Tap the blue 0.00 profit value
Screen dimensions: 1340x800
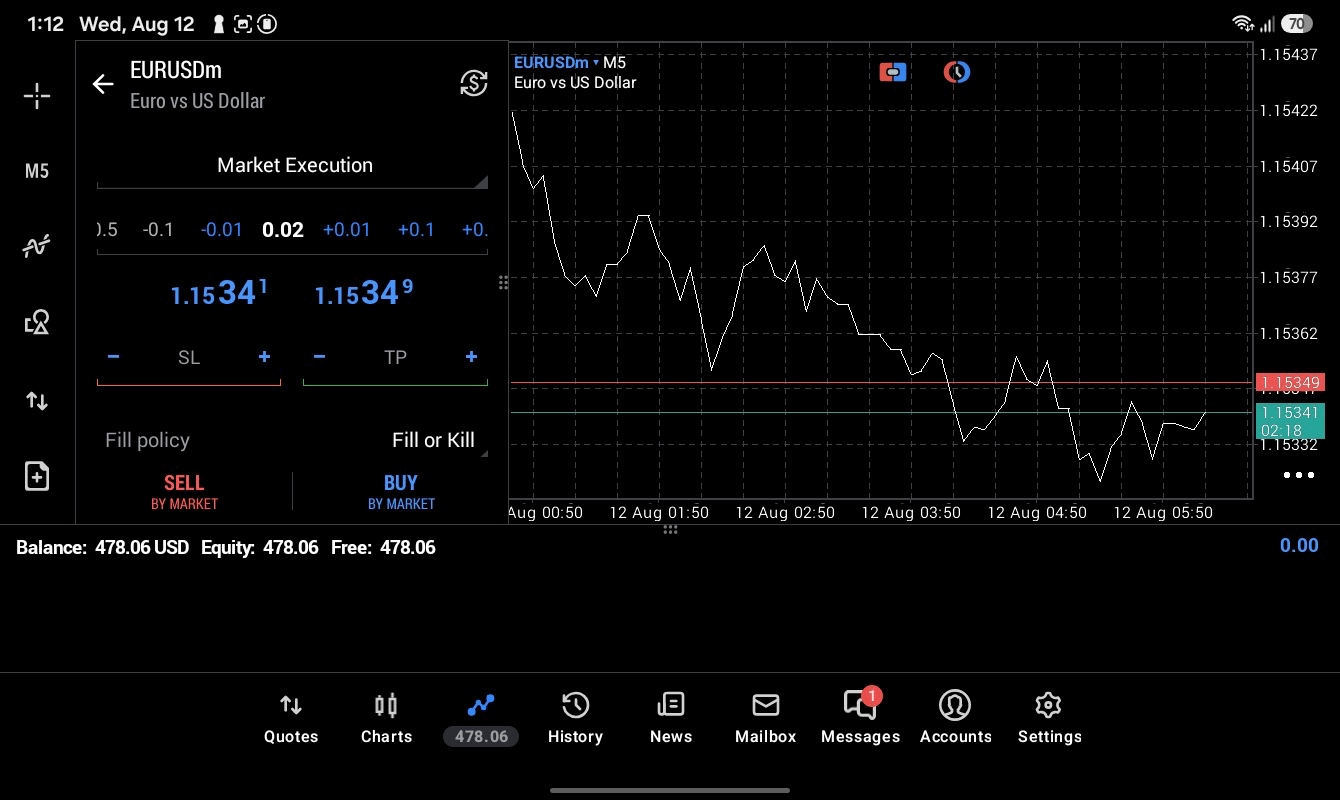click(1299, 546)
